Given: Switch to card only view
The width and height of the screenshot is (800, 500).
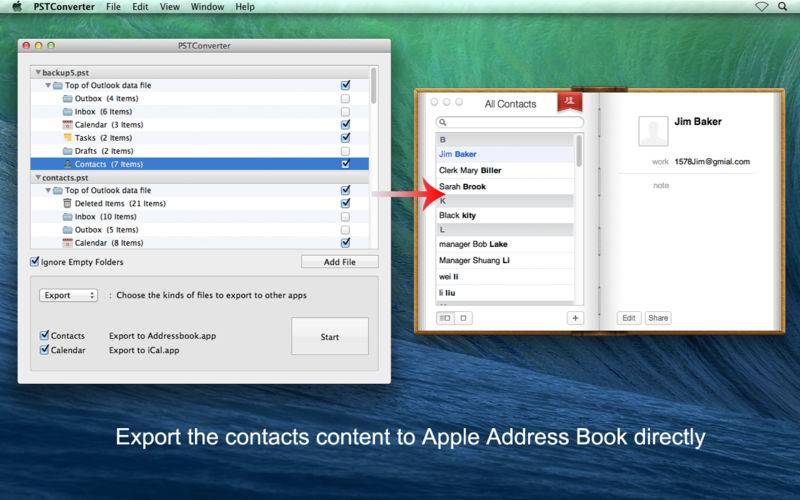Looking at the screenshot, I should pos(463,318).
